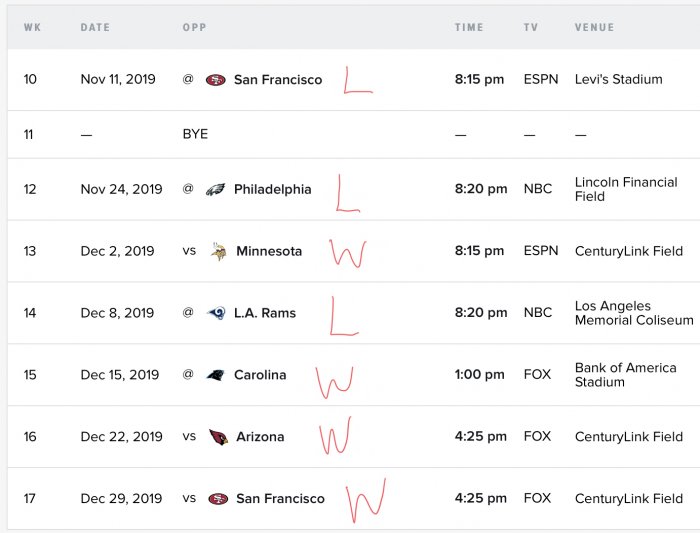Viewport: 700px width, 533px height.
Task: Open the Carolina team link
Action: 260,375
